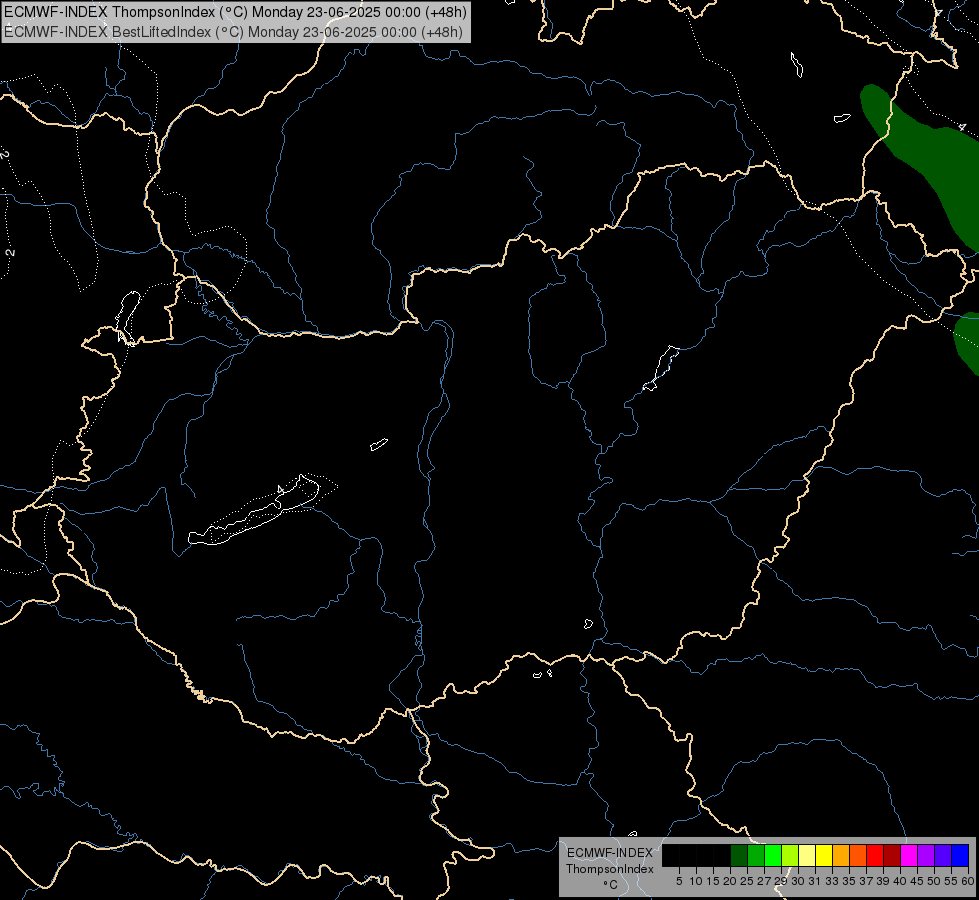Screen dimensions: 979x900
Task: Click the magenta 40–45 legend swatch
Action: click(x=909, y=856)
